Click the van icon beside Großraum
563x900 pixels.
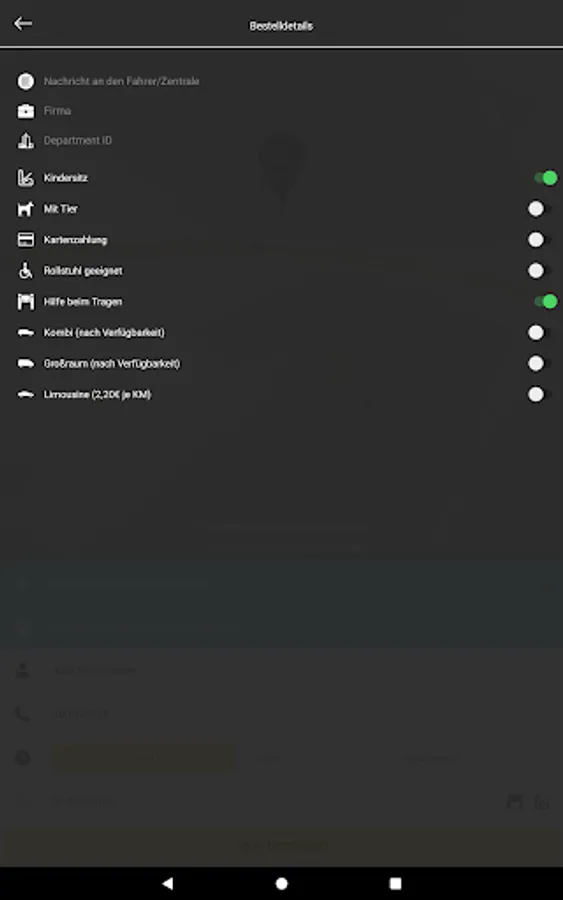(x=25, y=363)
